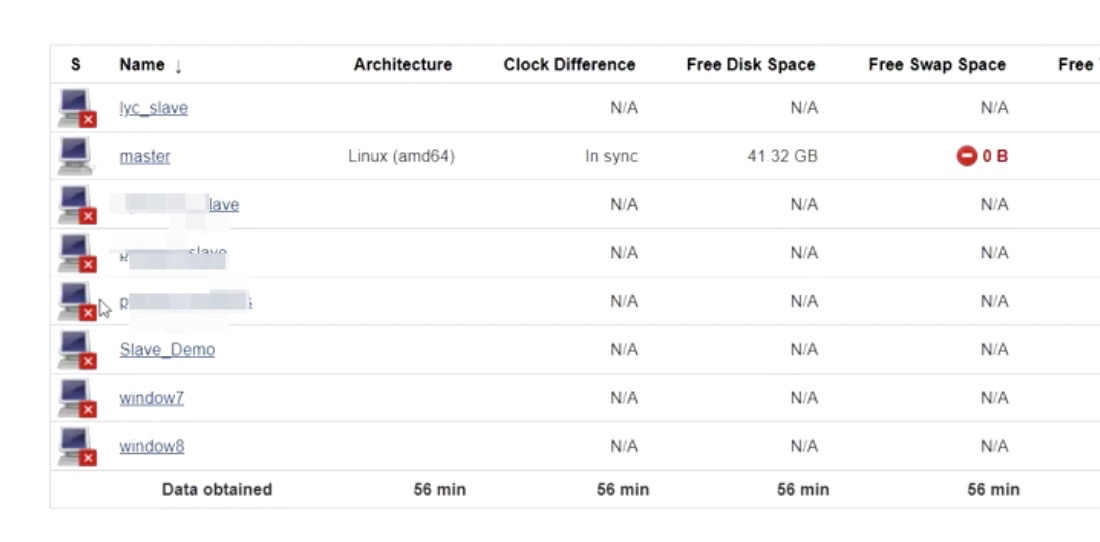Viewport: 1100px width, 542px height.
Task: Click the offline icon beside Slave_Demo
Action: click(76, 350)
